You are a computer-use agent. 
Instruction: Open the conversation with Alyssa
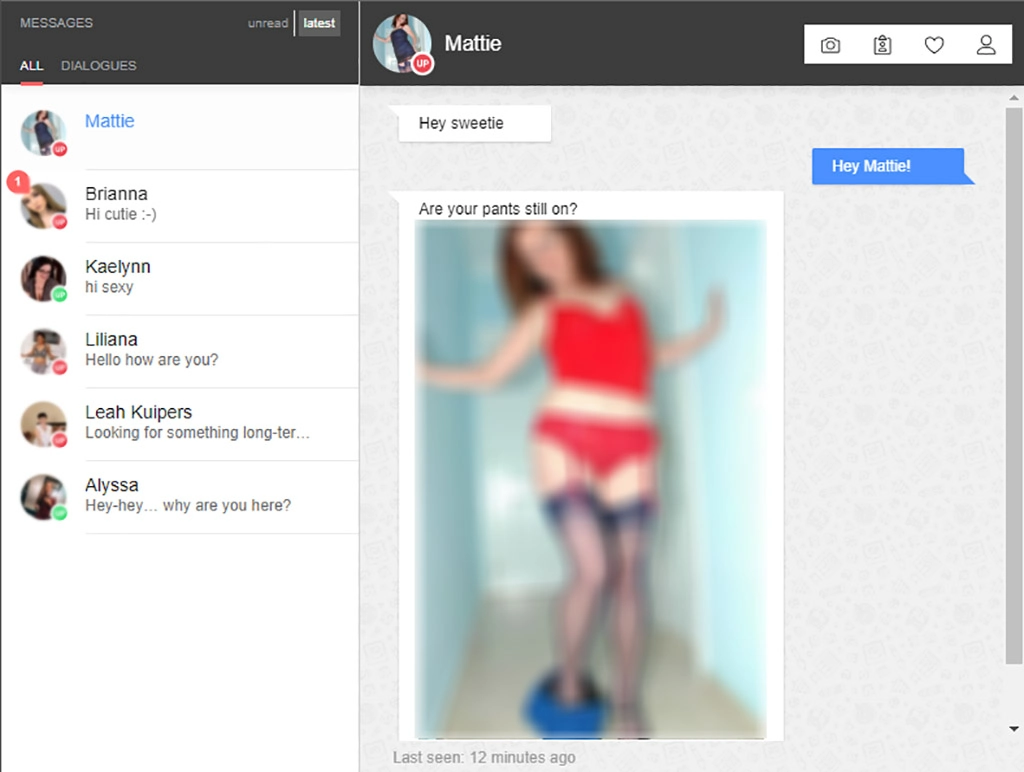(x=180, y=497)
